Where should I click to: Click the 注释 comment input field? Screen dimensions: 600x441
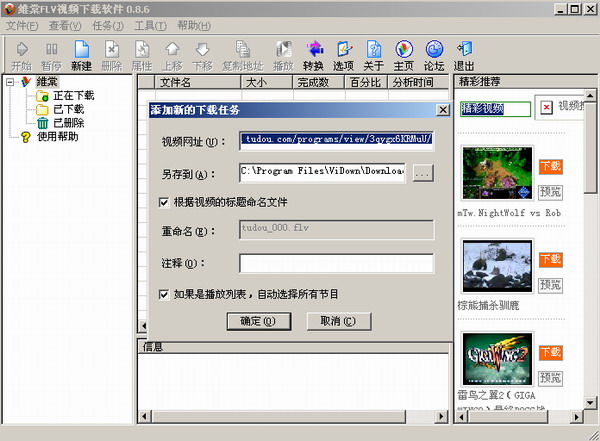pos(336,263)
